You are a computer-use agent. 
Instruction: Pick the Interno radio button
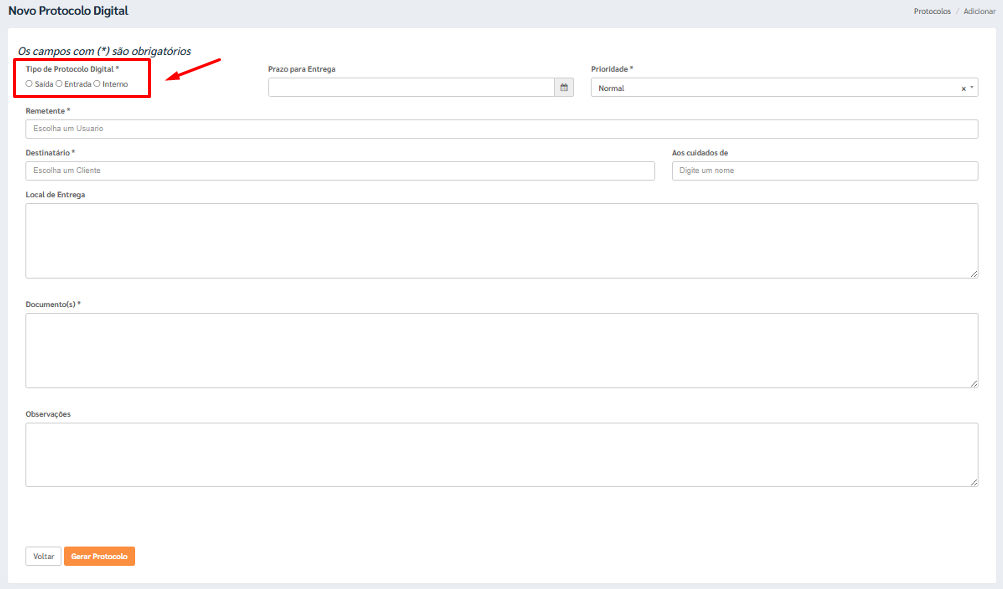[x=97, y=84]
